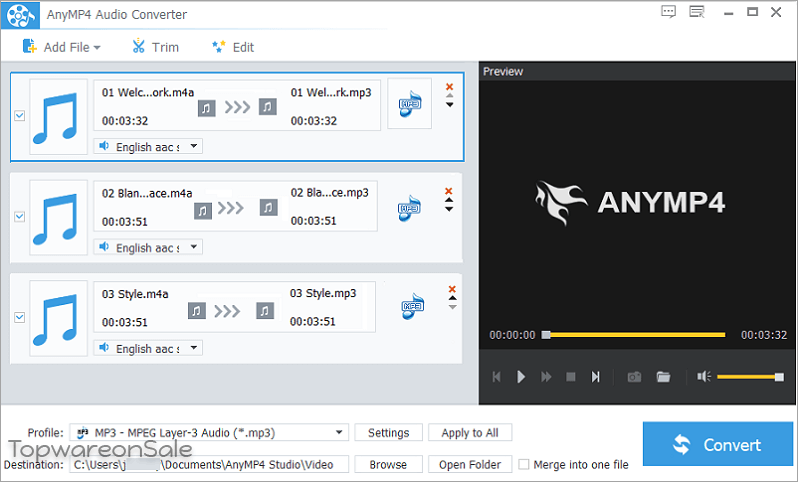Uncheck the 02 Blan...ace.m4a file checkbox
This screenshot has width=798, height=482.
click(19, 216)
